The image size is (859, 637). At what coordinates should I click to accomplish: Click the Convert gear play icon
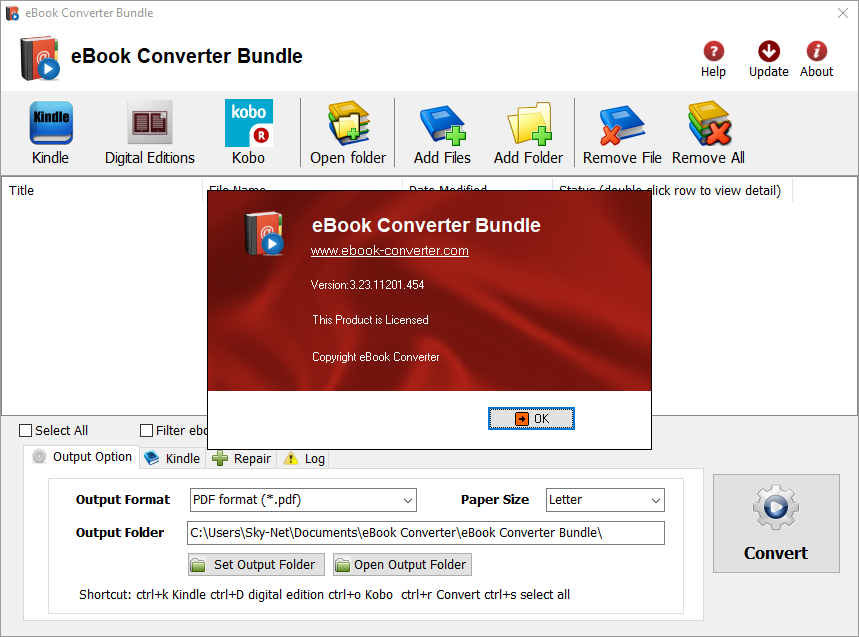click(776, 507)
